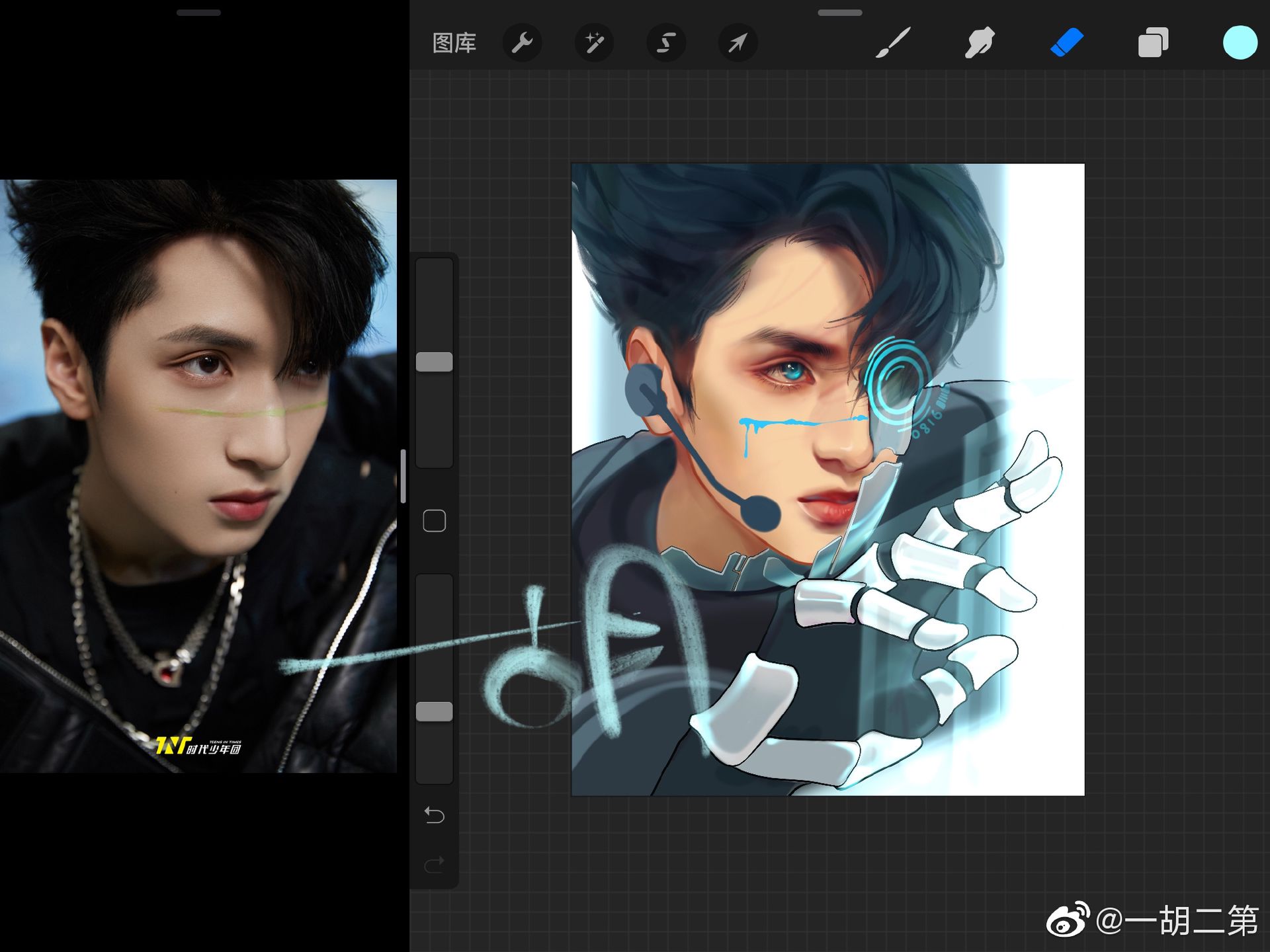Select the Paint brush tool
Image resolution: width=1270 pixels, height=952 pixels.
coord(894,43)
